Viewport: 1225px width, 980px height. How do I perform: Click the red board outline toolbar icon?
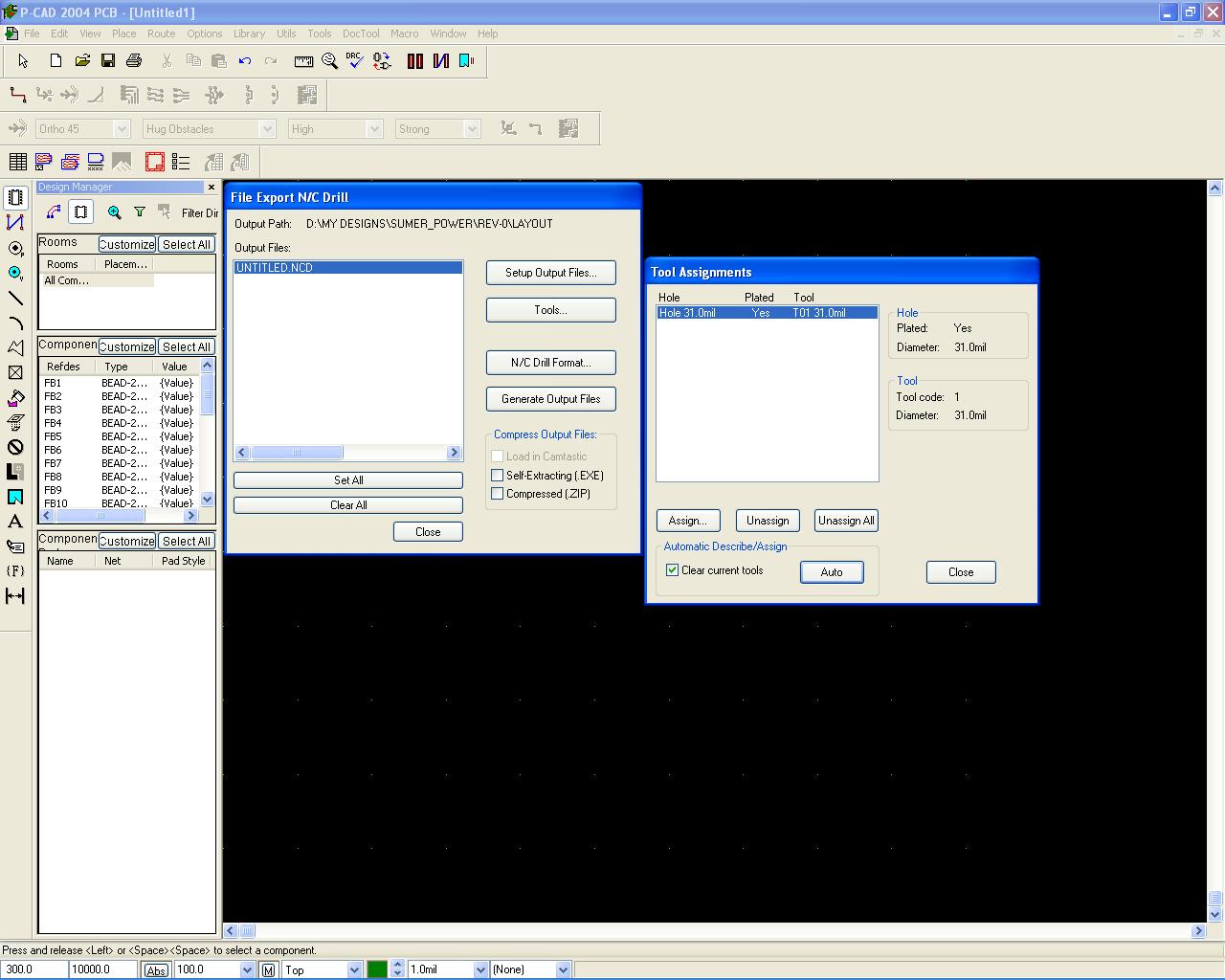[155, 162]
